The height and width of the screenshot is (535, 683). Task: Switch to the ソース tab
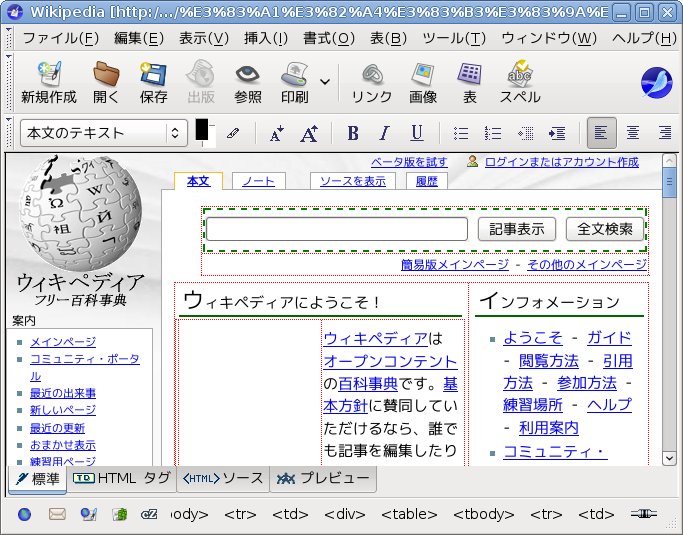(x=223, y=479)
